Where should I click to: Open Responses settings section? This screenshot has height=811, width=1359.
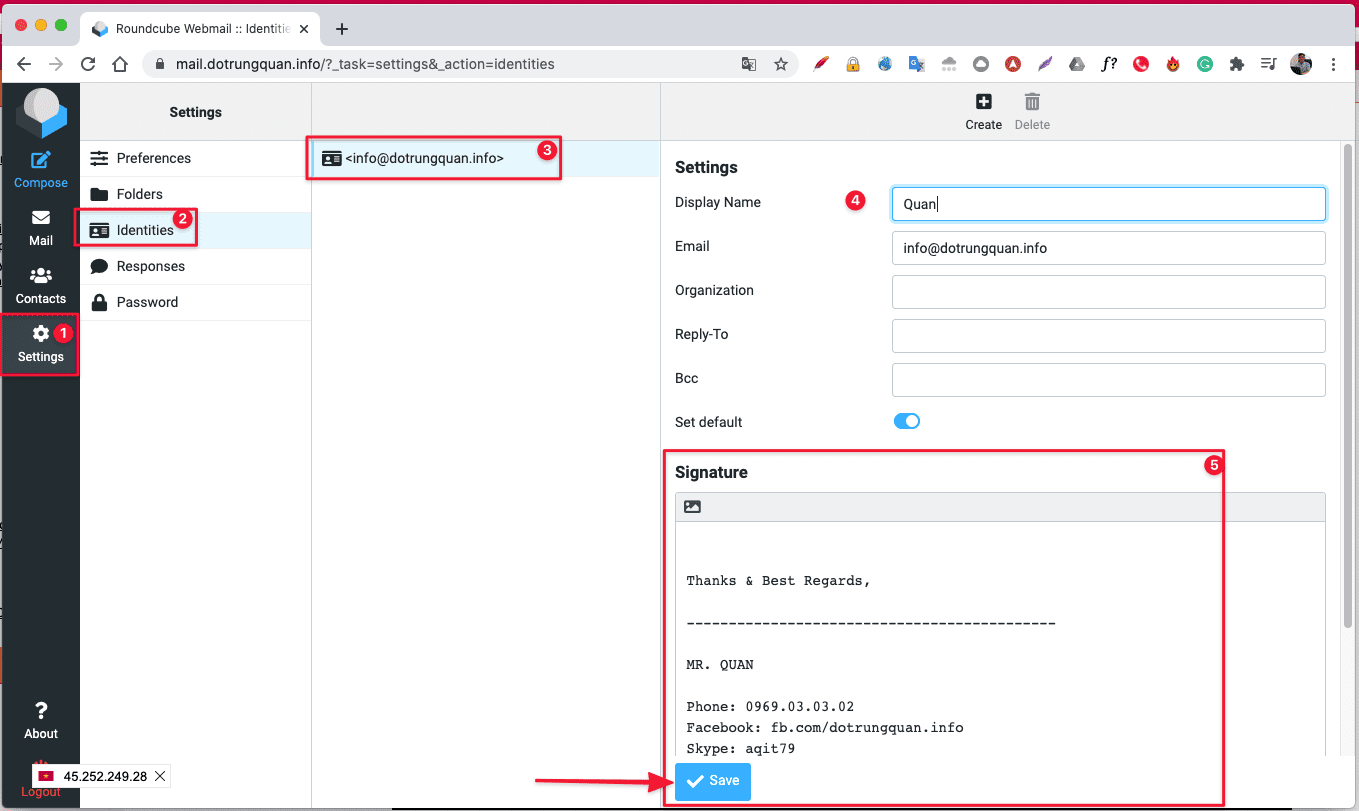click(x=150, y=266)
